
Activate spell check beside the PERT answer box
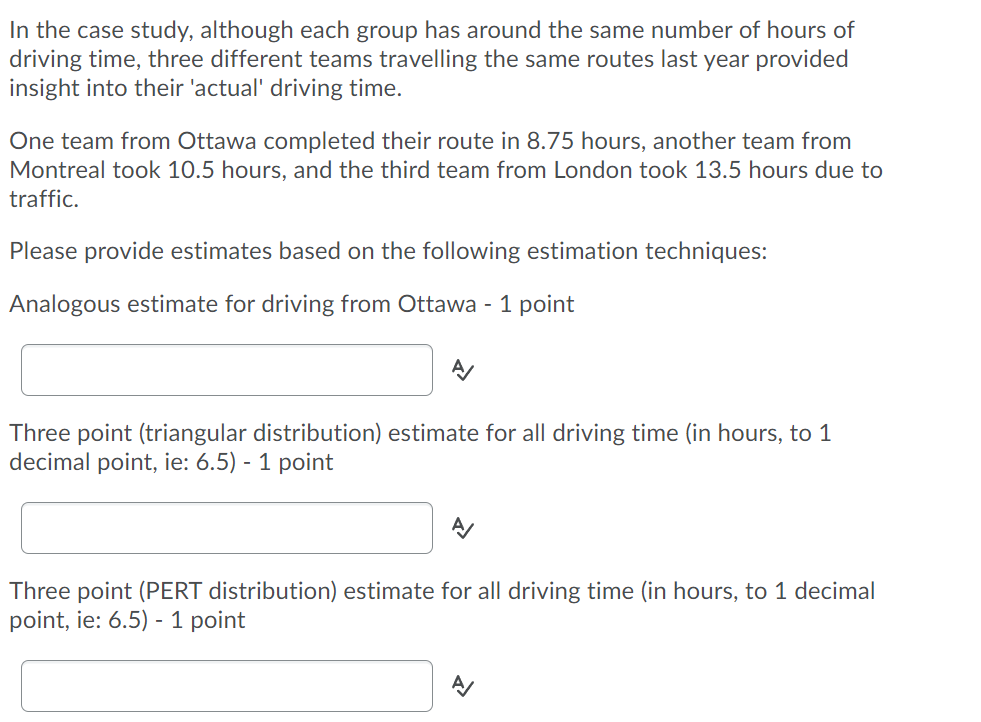[462, 686]
